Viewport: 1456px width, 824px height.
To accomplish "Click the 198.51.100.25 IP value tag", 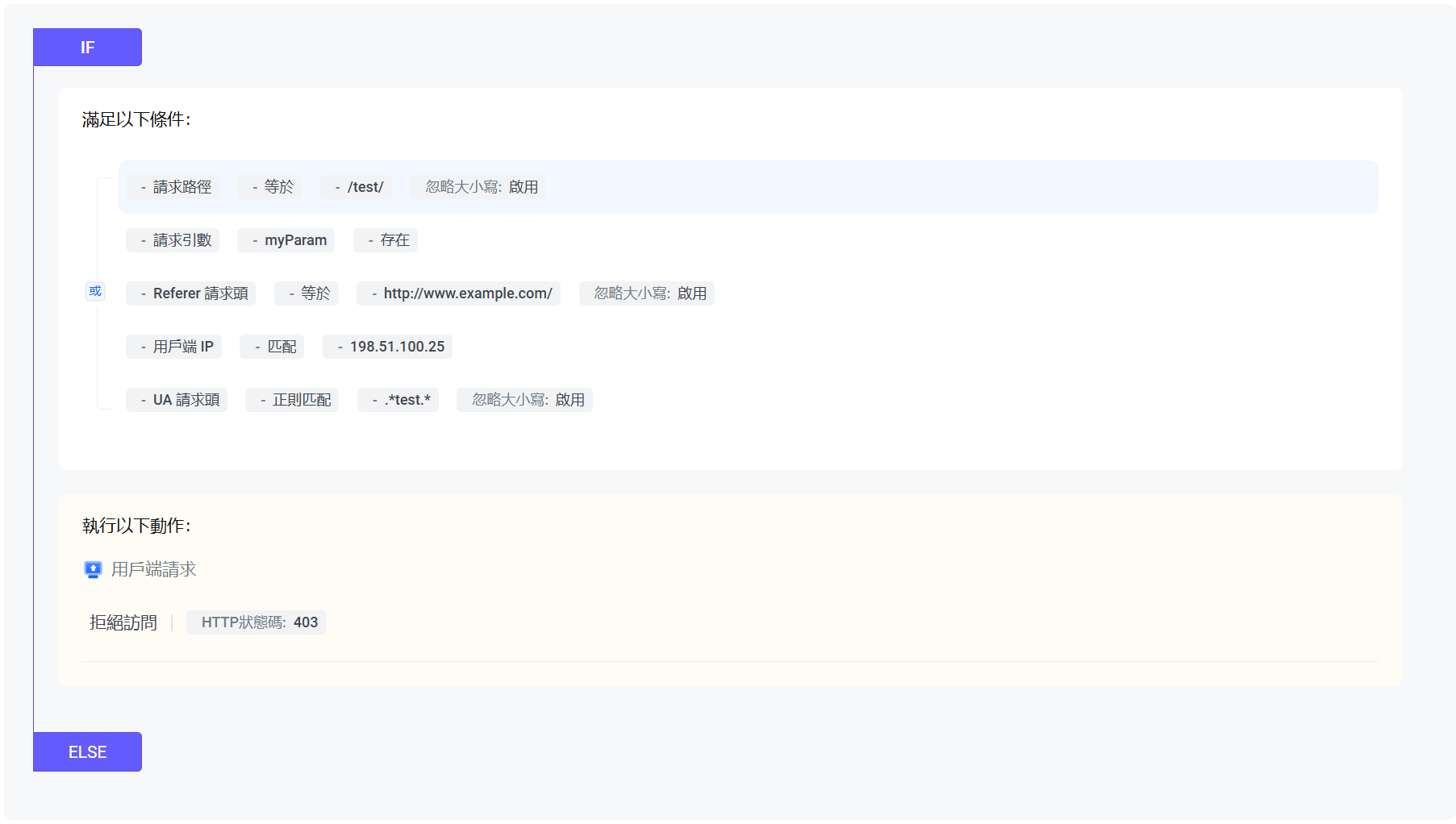I will coord(387,347).
